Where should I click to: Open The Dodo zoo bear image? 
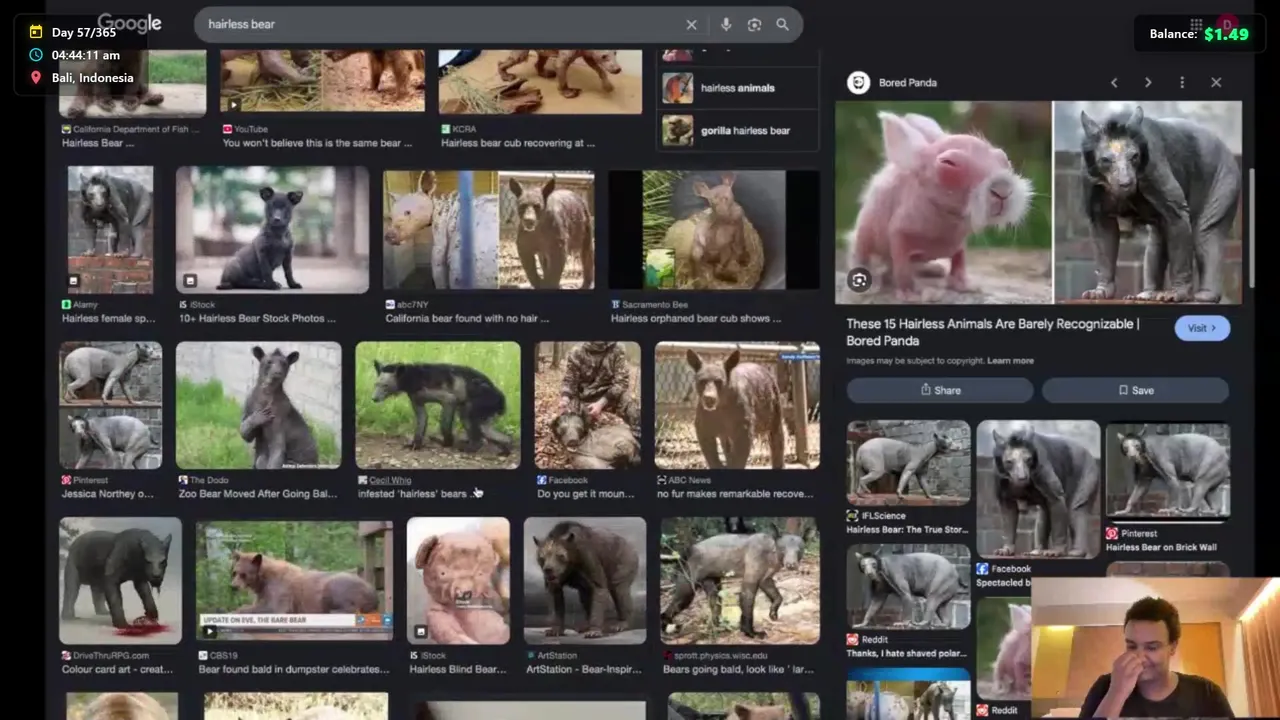click(x=258, y=405)
